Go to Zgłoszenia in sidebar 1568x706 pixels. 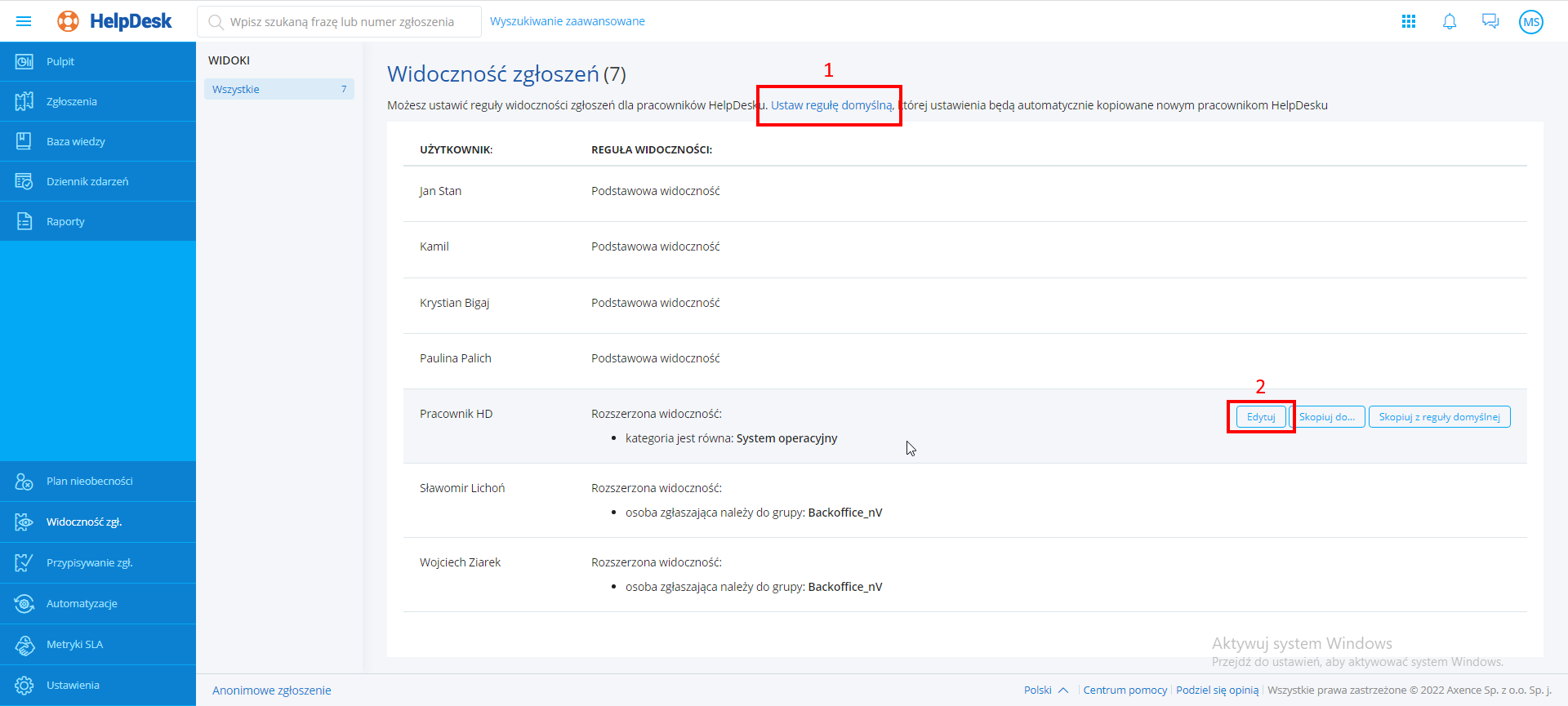(72, 101)
